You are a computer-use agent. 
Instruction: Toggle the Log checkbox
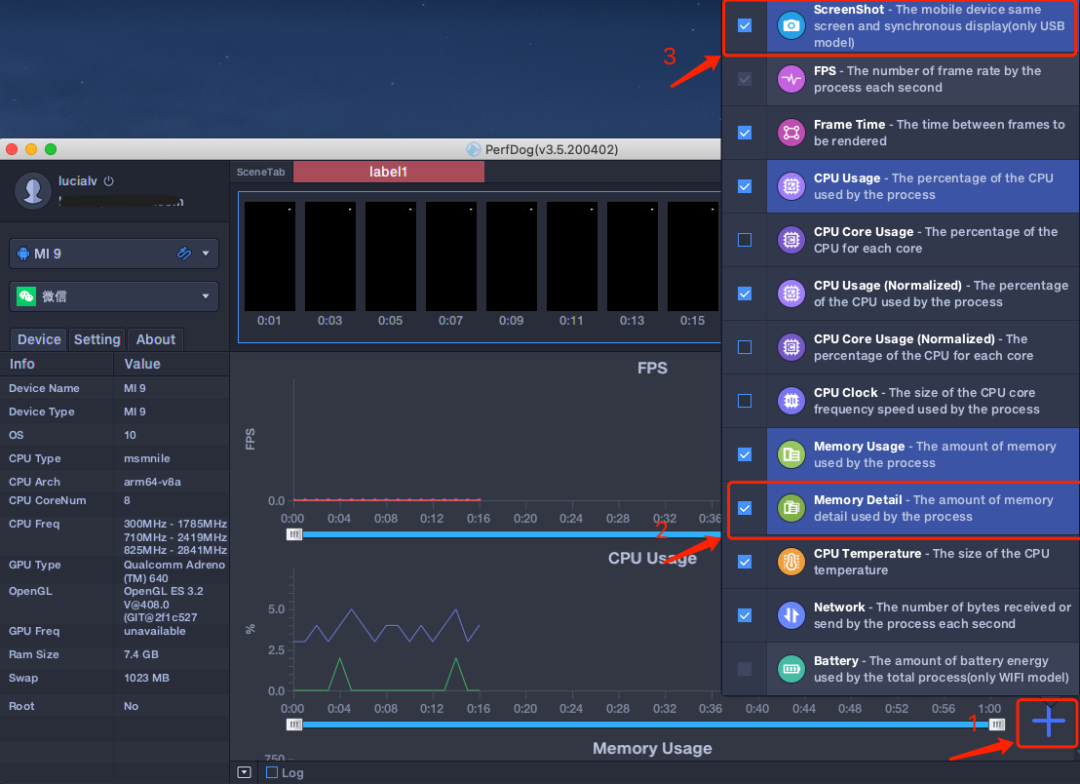pos(272,773)
